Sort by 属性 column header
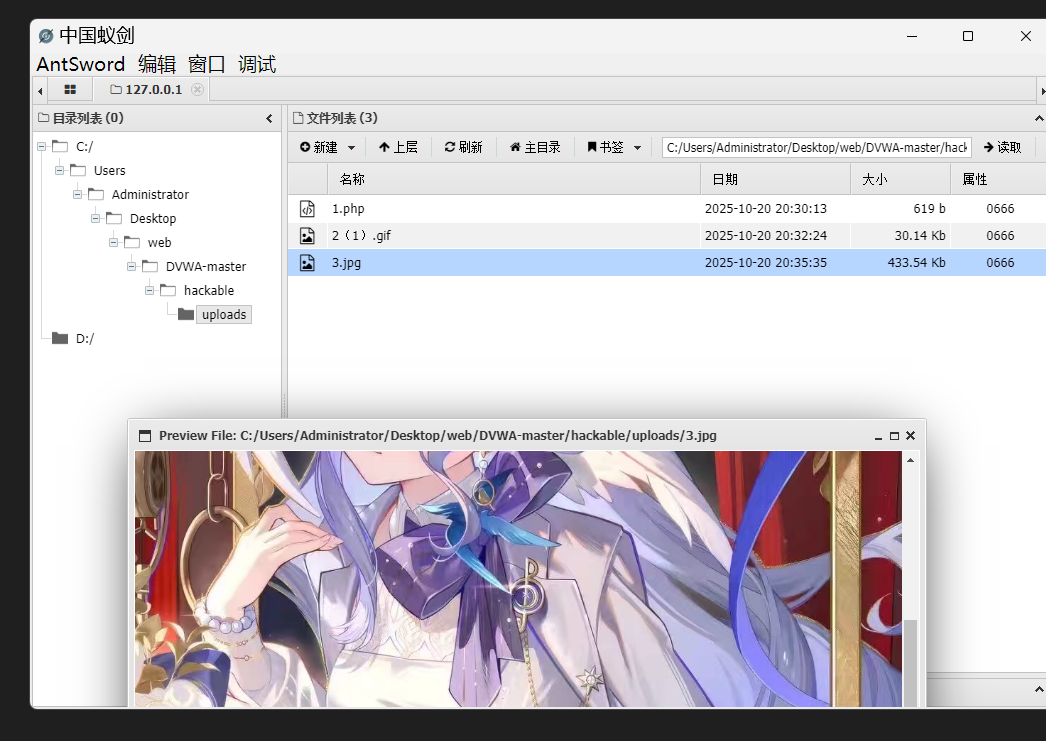The height and width of the screenshot is (741, 1046). click(998, 179)
